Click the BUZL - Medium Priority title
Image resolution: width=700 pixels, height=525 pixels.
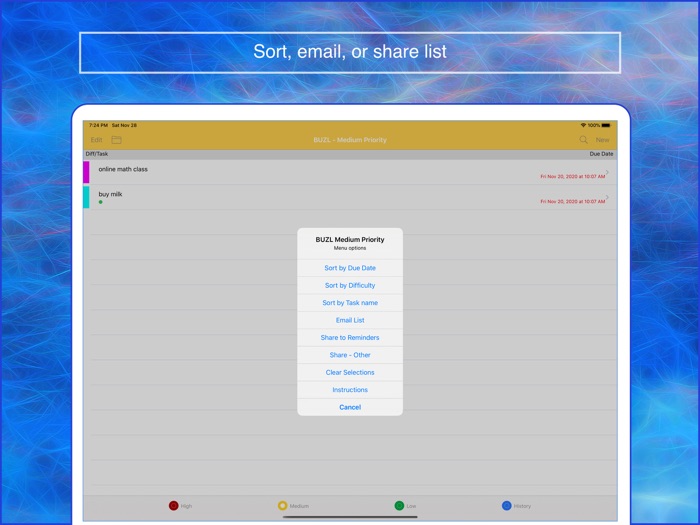click(x=350, y=140)
